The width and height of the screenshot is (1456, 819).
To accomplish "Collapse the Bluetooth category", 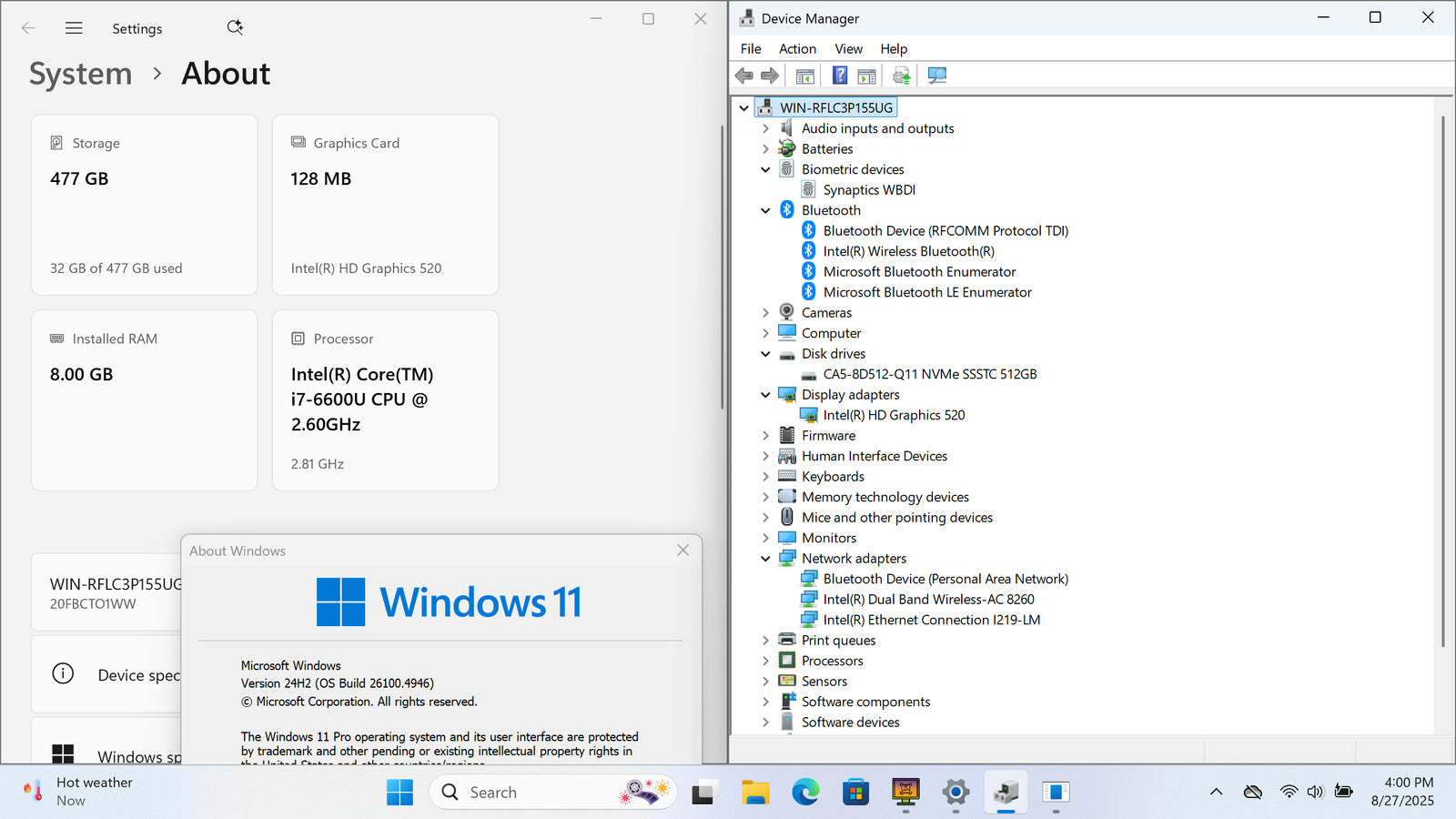I will (765, 210).
